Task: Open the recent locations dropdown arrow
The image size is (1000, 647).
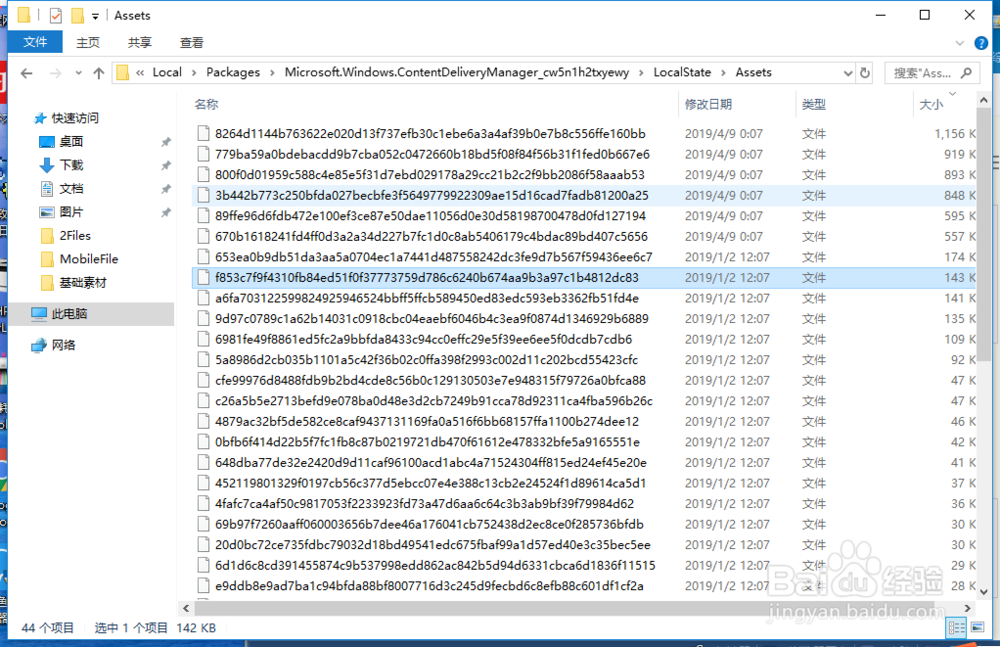Action: coord(78,73)
